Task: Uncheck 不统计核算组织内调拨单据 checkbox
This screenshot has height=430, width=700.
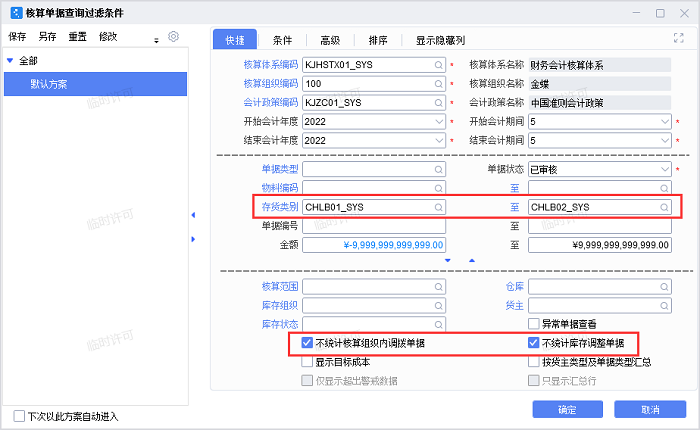Action: click(x=308, y=343)
